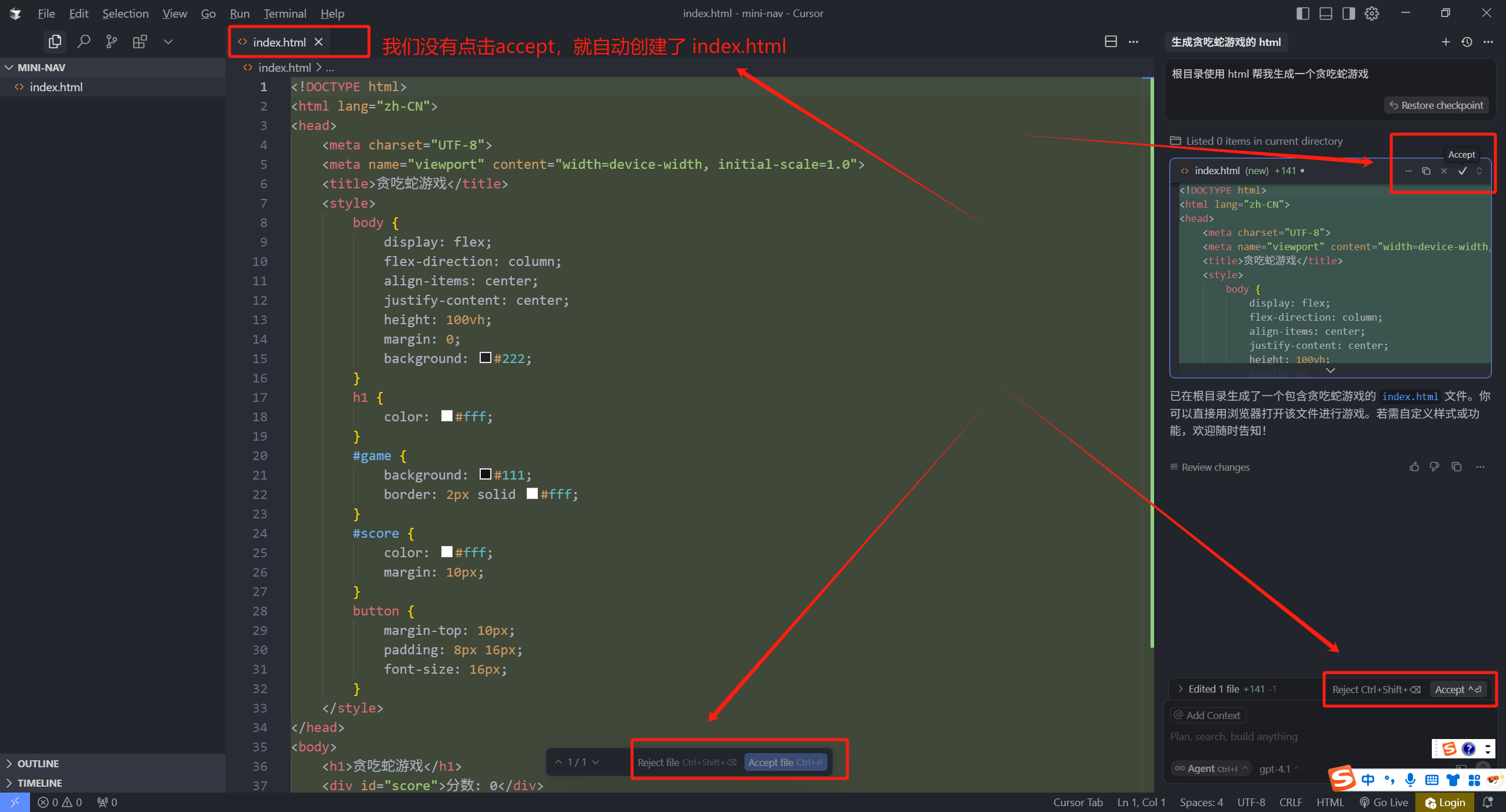Image resolution: width=1506 pixels, height=812 pixels.
Task: Open the h1 color #fff swatch
Action: 447,416
